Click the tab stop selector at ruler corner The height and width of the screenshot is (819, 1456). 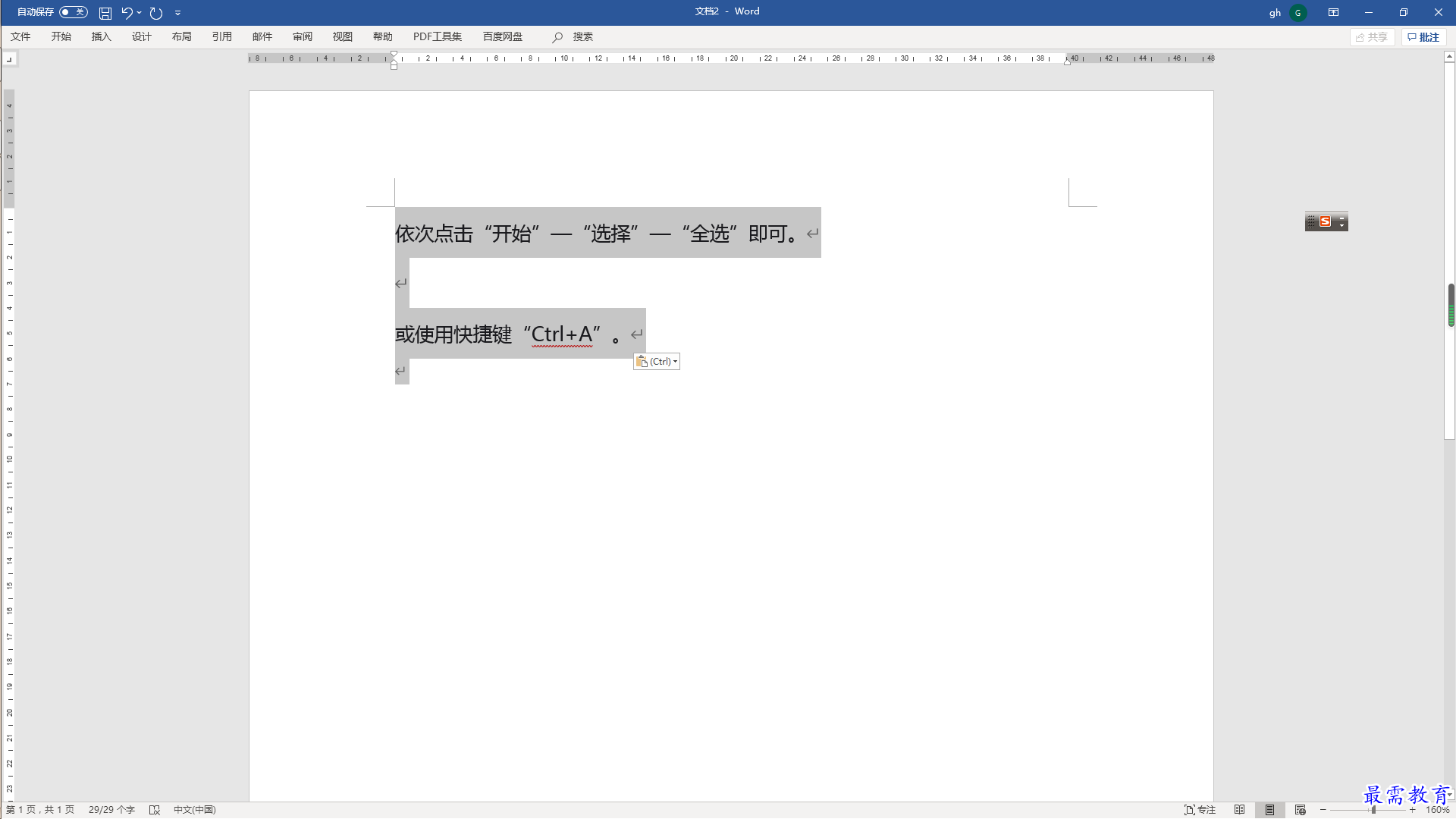(9, 58)
